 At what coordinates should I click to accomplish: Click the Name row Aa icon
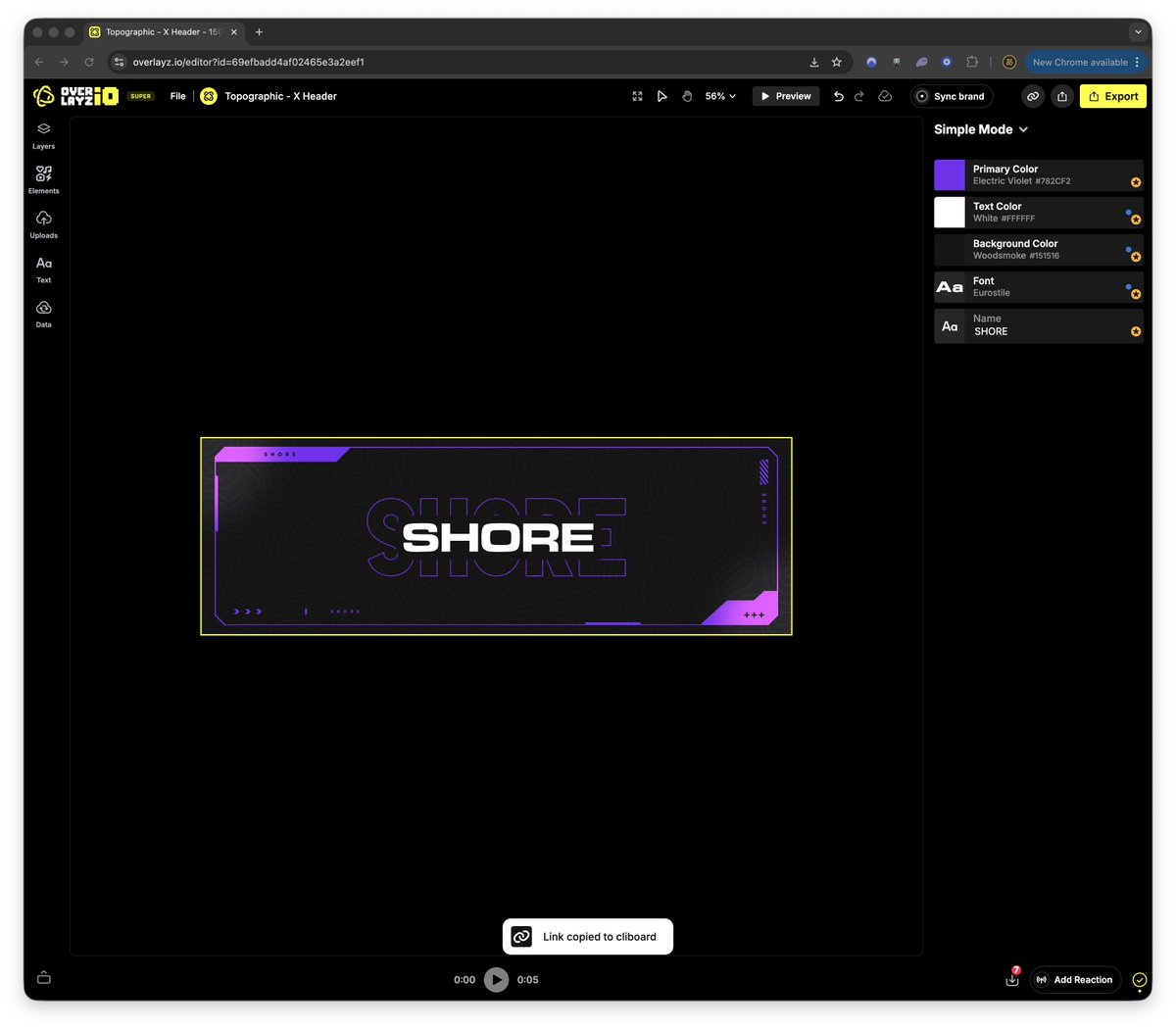[x=950, y=326]
